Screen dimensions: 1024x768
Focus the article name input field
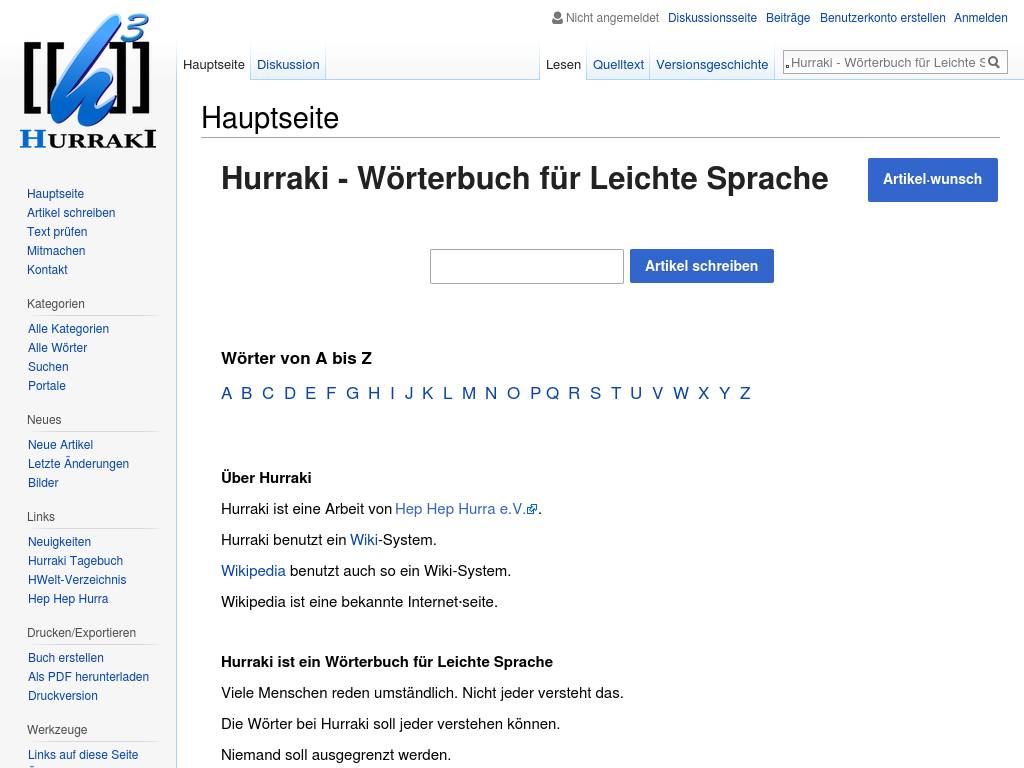point(527,266)
